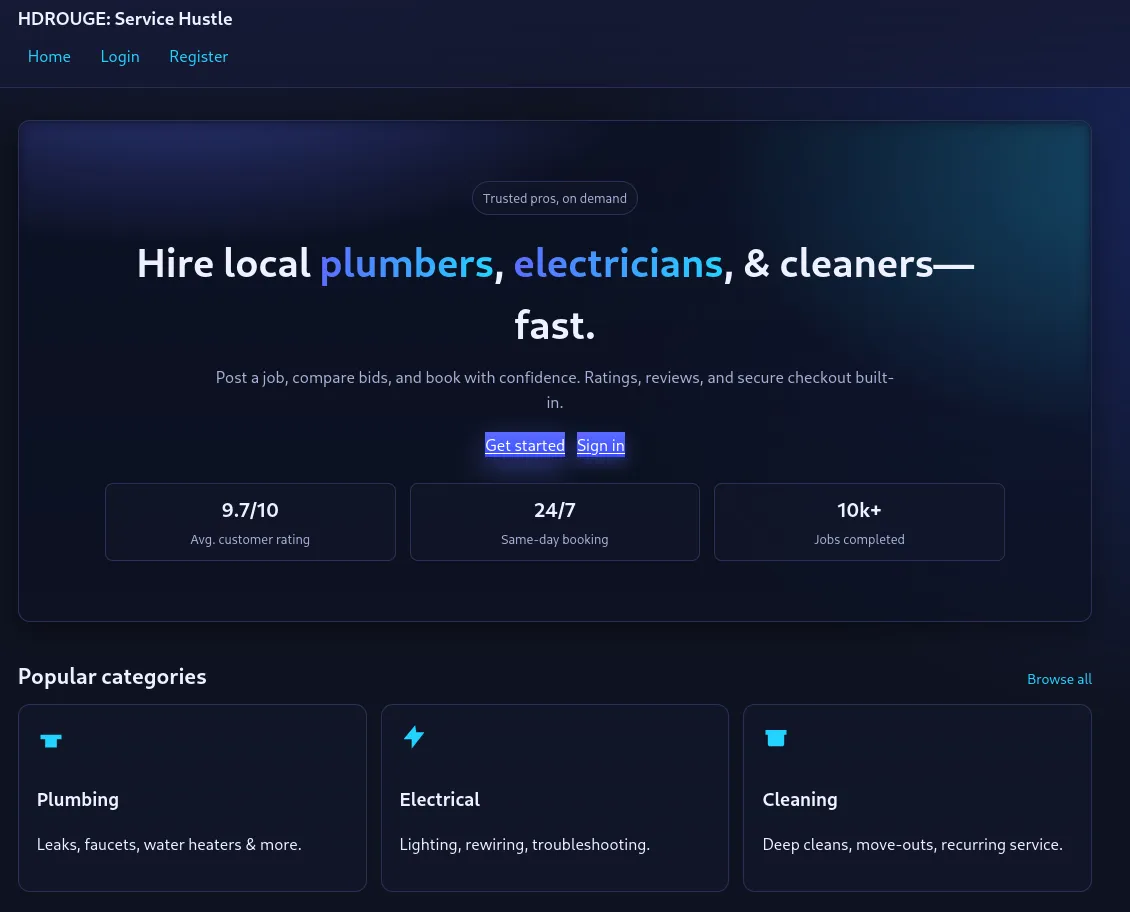Go to the Home nav link
1130x912 pixels.
click(49, 57)
